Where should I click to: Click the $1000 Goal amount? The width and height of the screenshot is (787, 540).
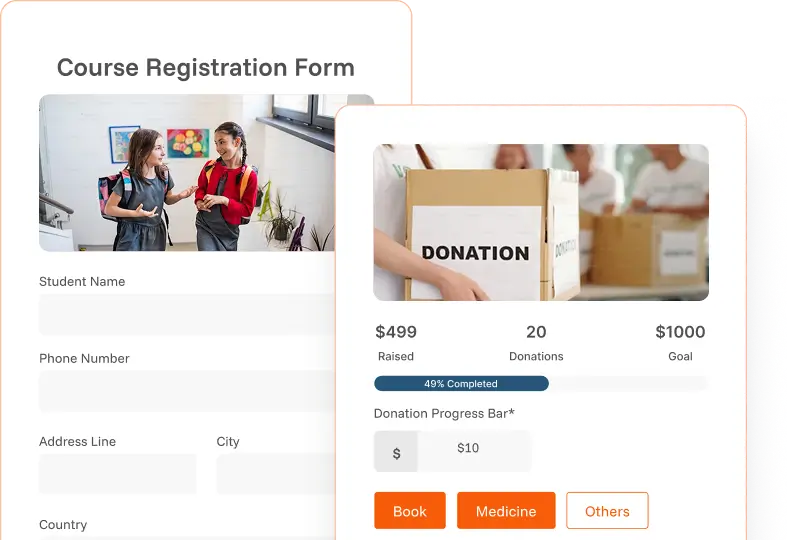680,332
